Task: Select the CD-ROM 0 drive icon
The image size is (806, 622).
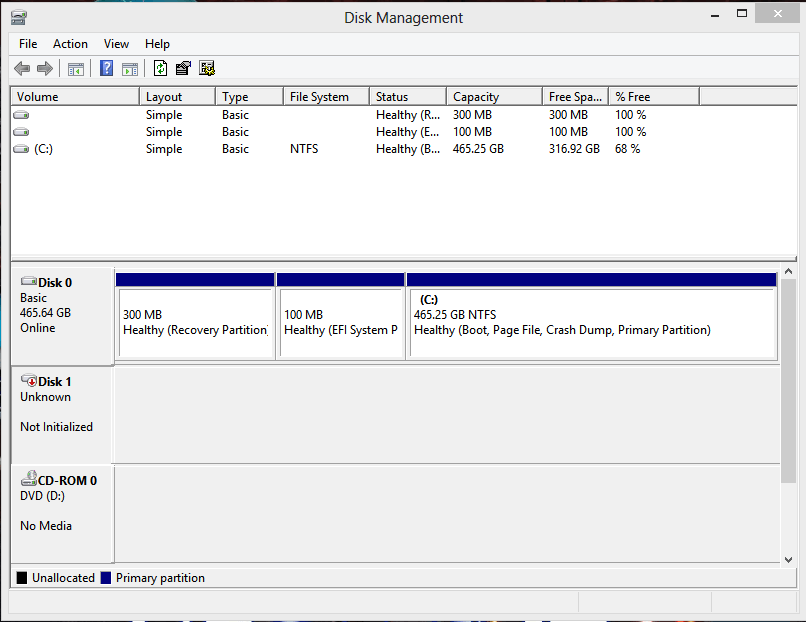Action: [x=28, y=480]
